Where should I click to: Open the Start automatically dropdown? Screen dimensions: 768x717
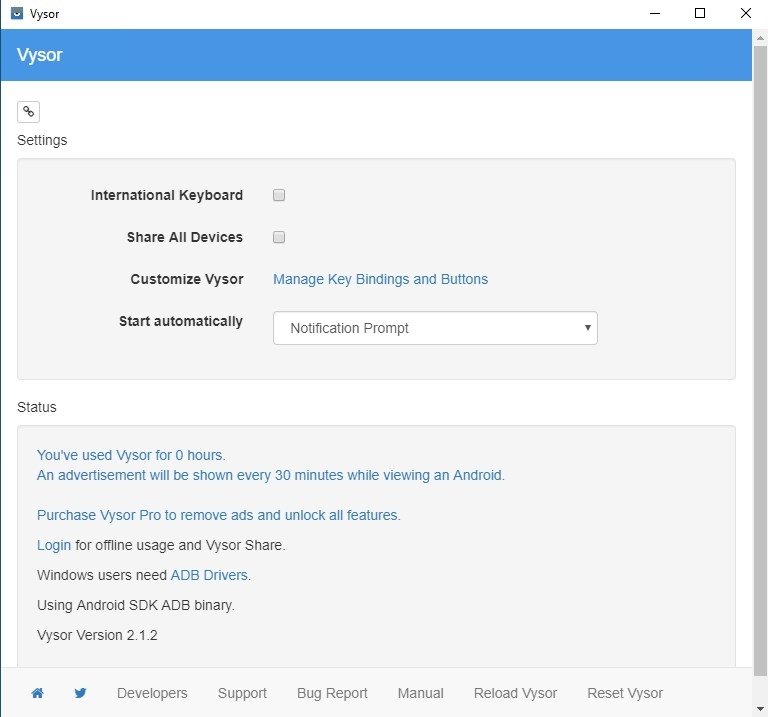[x=435, y=328]
